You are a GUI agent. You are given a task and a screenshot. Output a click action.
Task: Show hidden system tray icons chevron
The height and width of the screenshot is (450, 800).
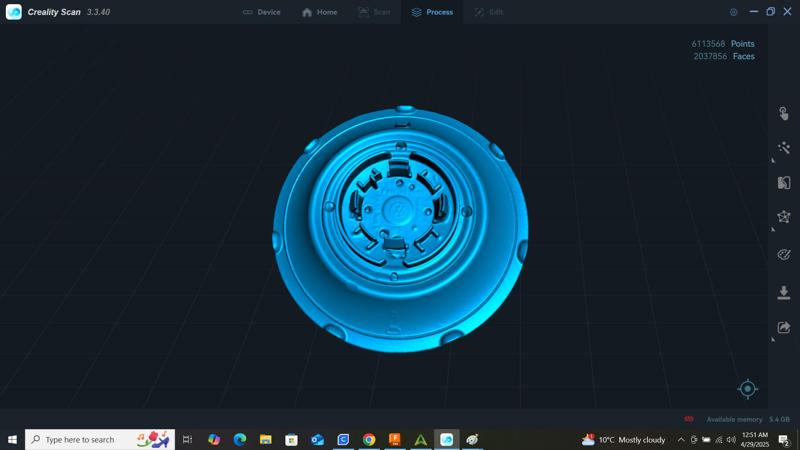(681, 439)
